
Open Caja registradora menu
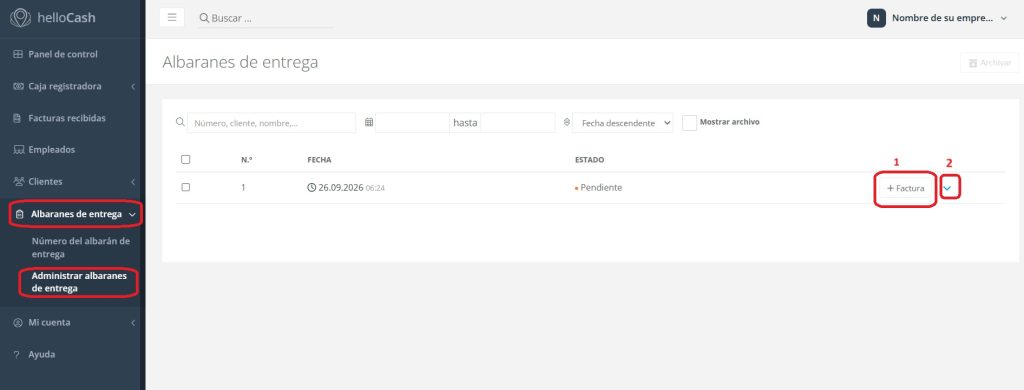click(x=65, y=86)
